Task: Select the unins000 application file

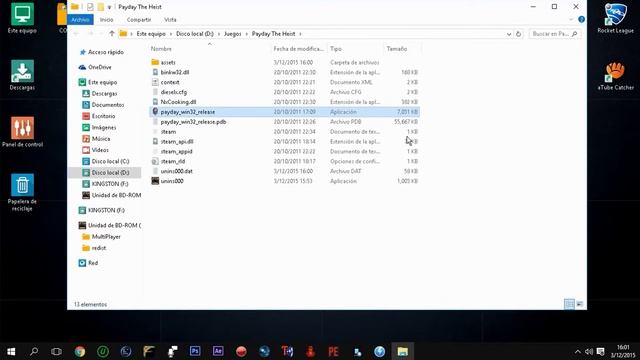Action: [x=172, y=181]
